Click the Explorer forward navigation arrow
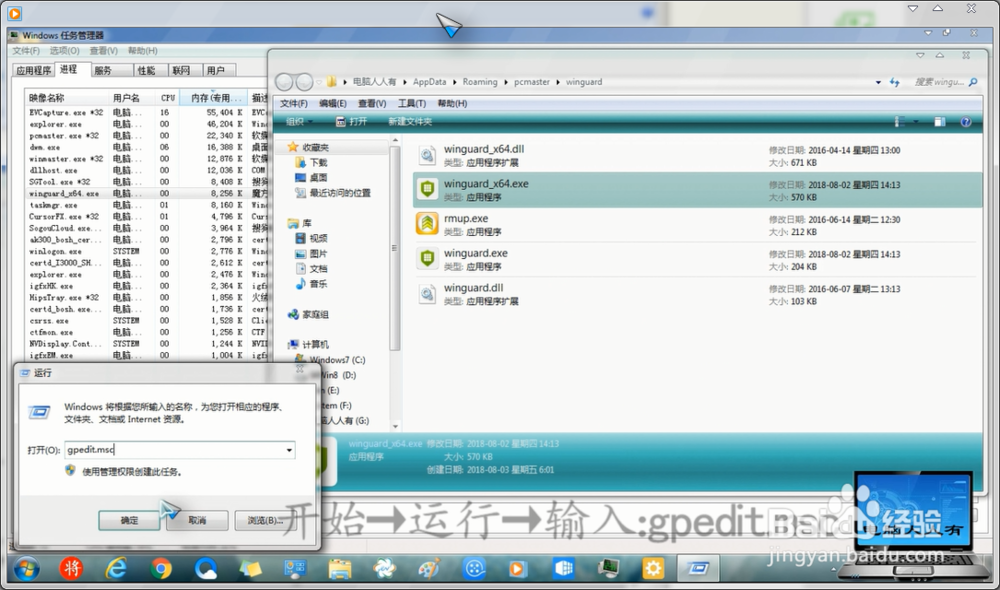Viewport: 1000px width, 590px height. [x=304, y=82]
